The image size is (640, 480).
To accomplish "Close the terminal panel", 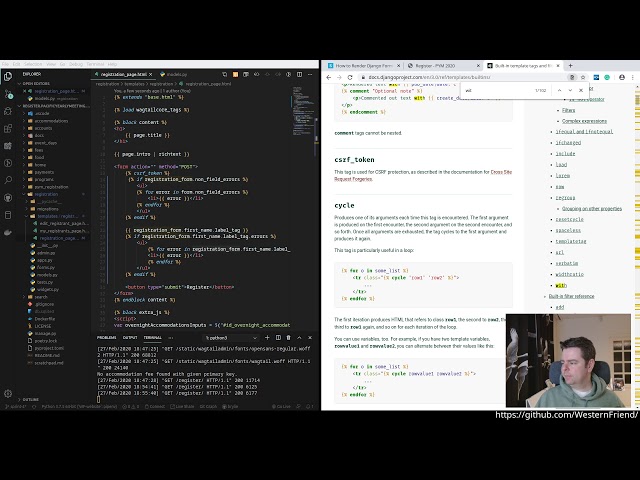I will tap(310, 338).
